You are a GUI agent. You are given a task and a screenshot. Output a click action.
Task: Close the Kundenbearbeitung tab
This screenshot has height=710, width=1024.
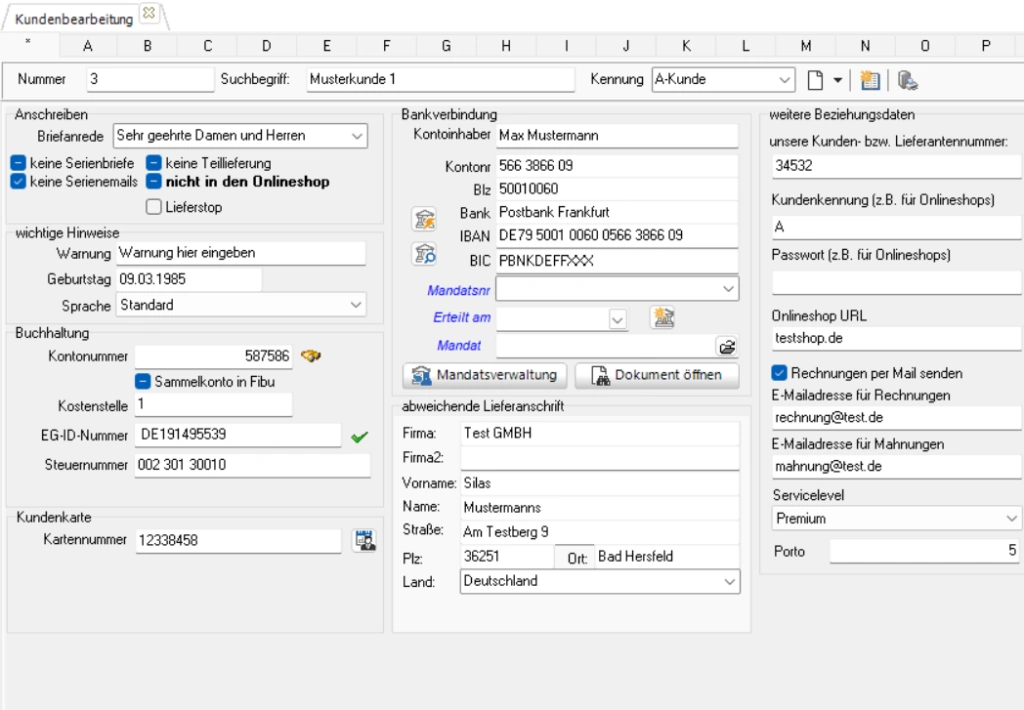point(149,12)
